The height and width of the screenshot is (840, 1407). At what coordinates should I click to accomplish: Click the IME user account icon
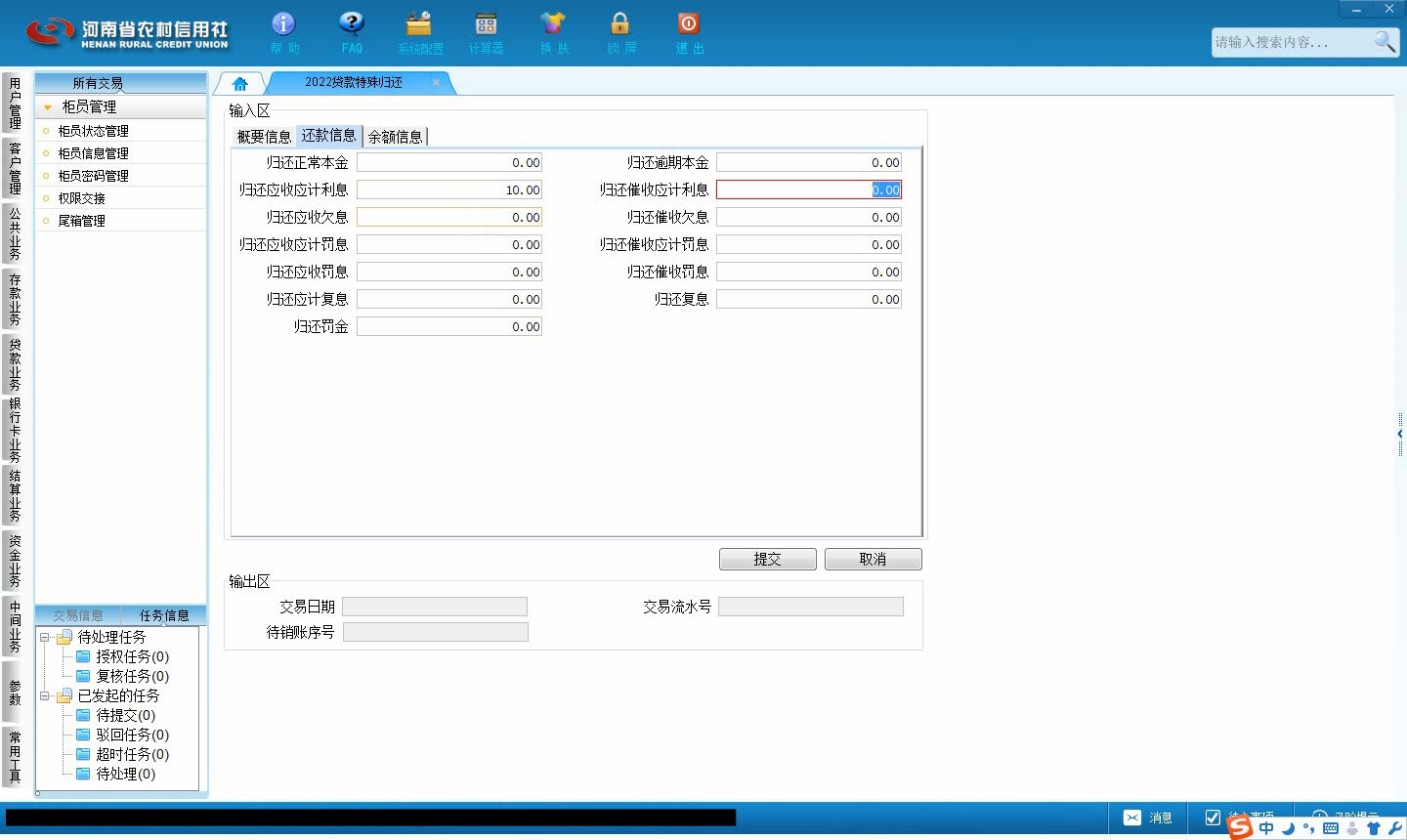coord(1352,828)
